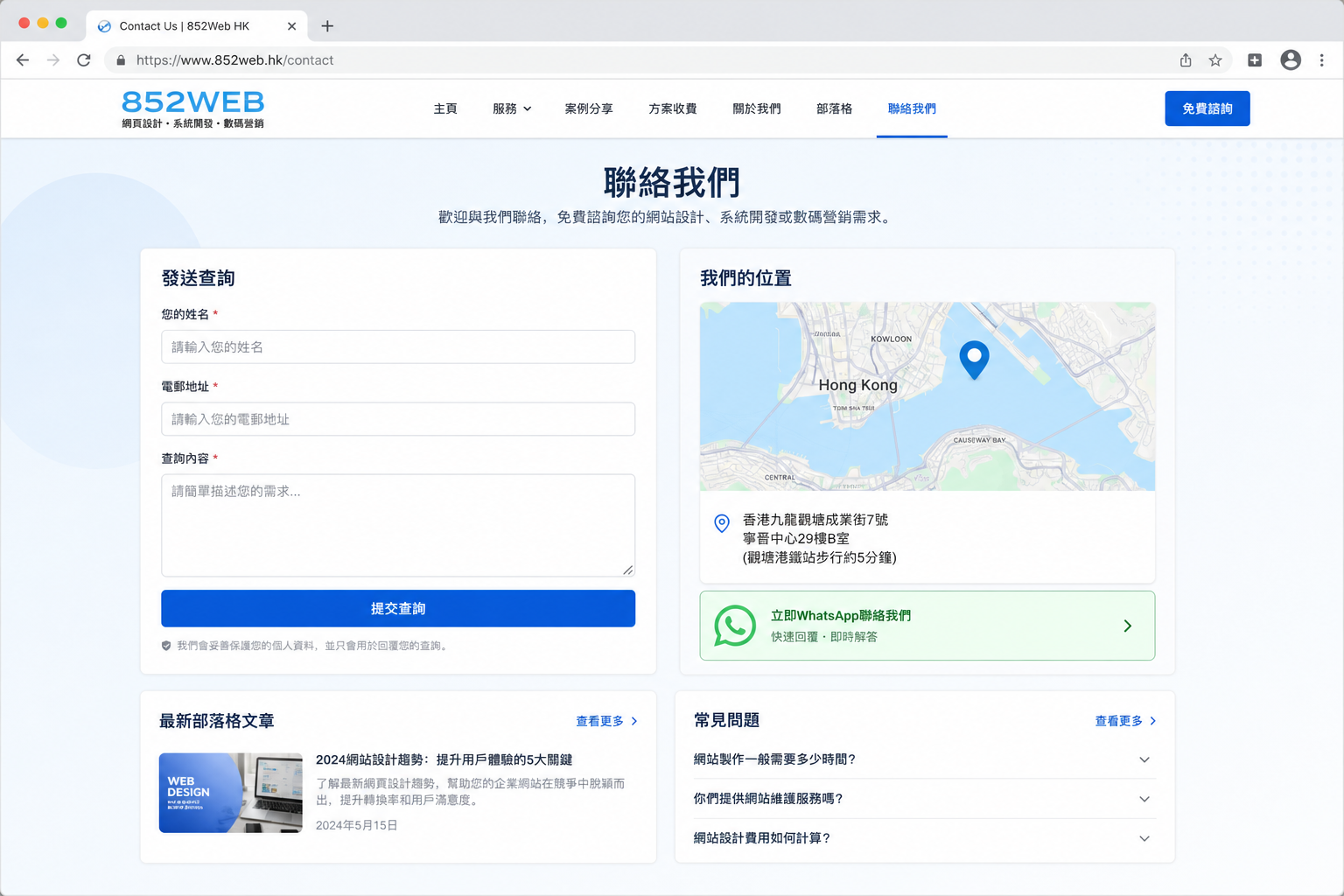Expand the FAQ 你們提供網站維護服務嗎?
Viewport: 1344px width, 896px height.
925,799
